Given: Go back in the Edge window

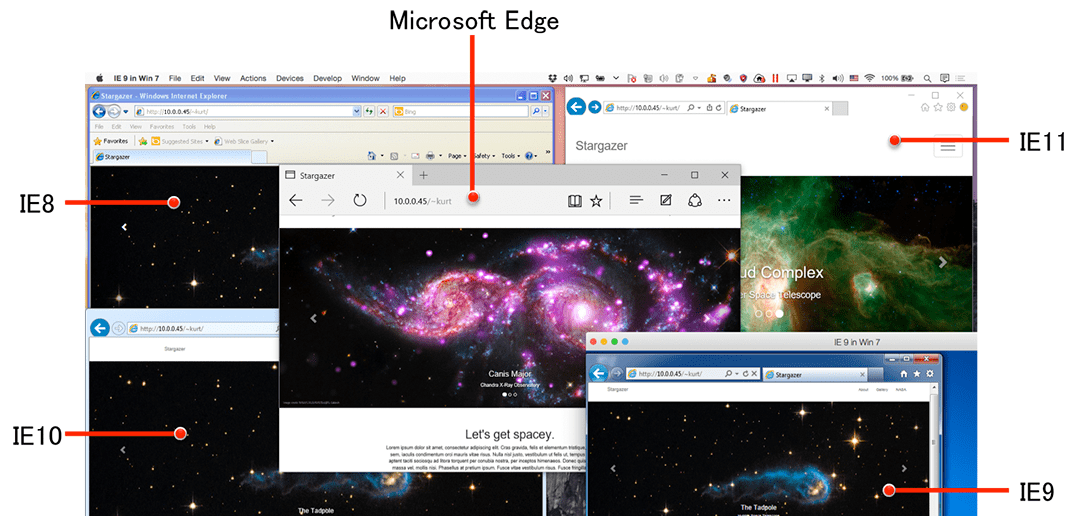Looking at the screenshot, I should coord(296,200).
